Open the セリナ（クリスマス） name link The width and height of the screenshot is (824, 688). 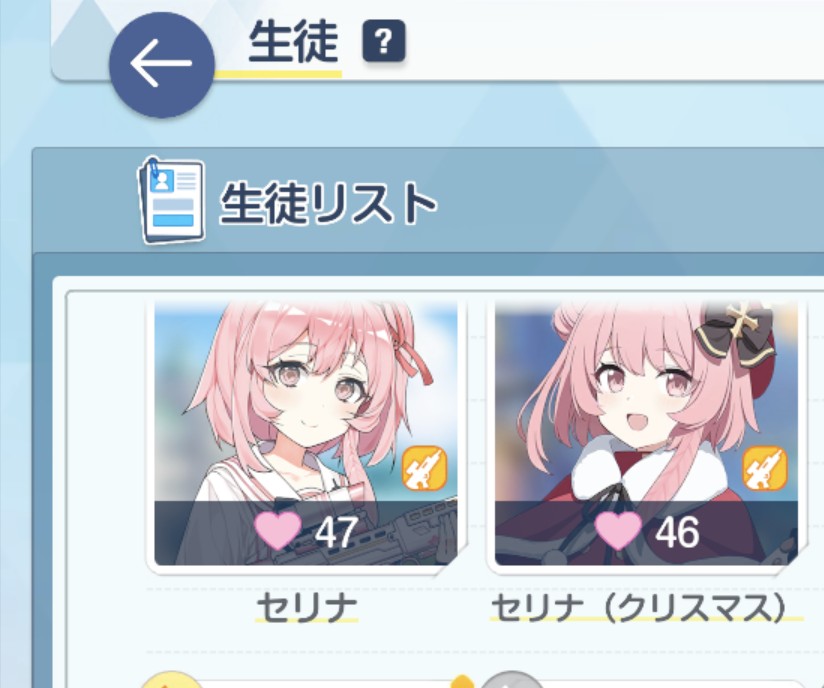pos(640,608)
